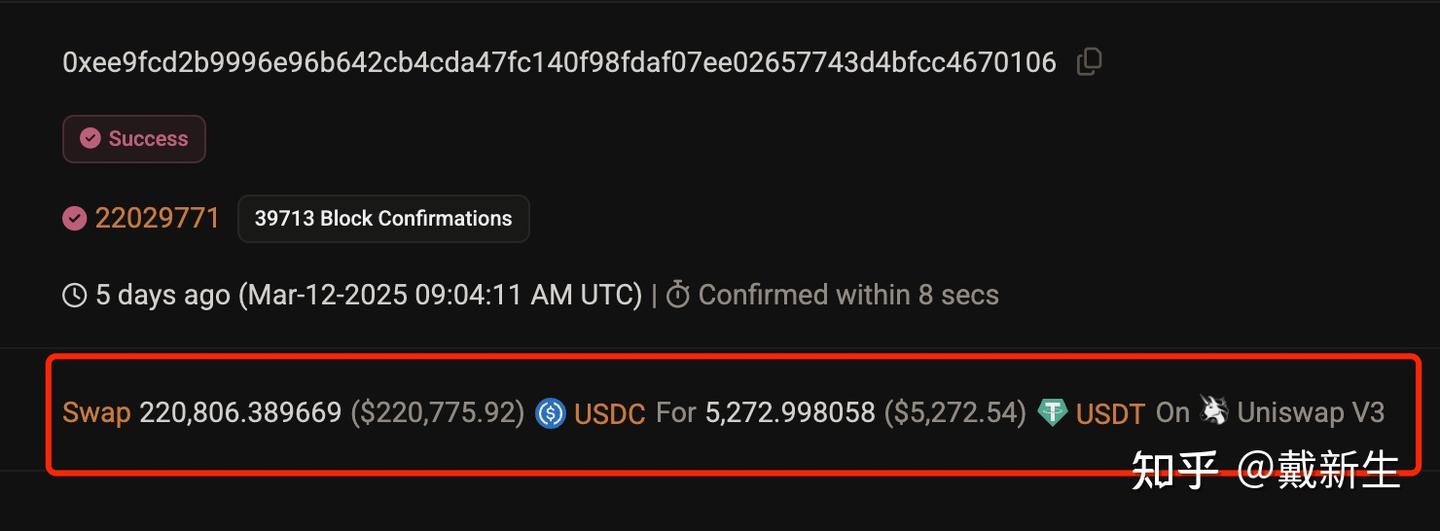Image resolution: width=1440 pixels, height=531 pixels.
Task: Click the checkmark icon beside block number
Action: (x=74, y=218)
